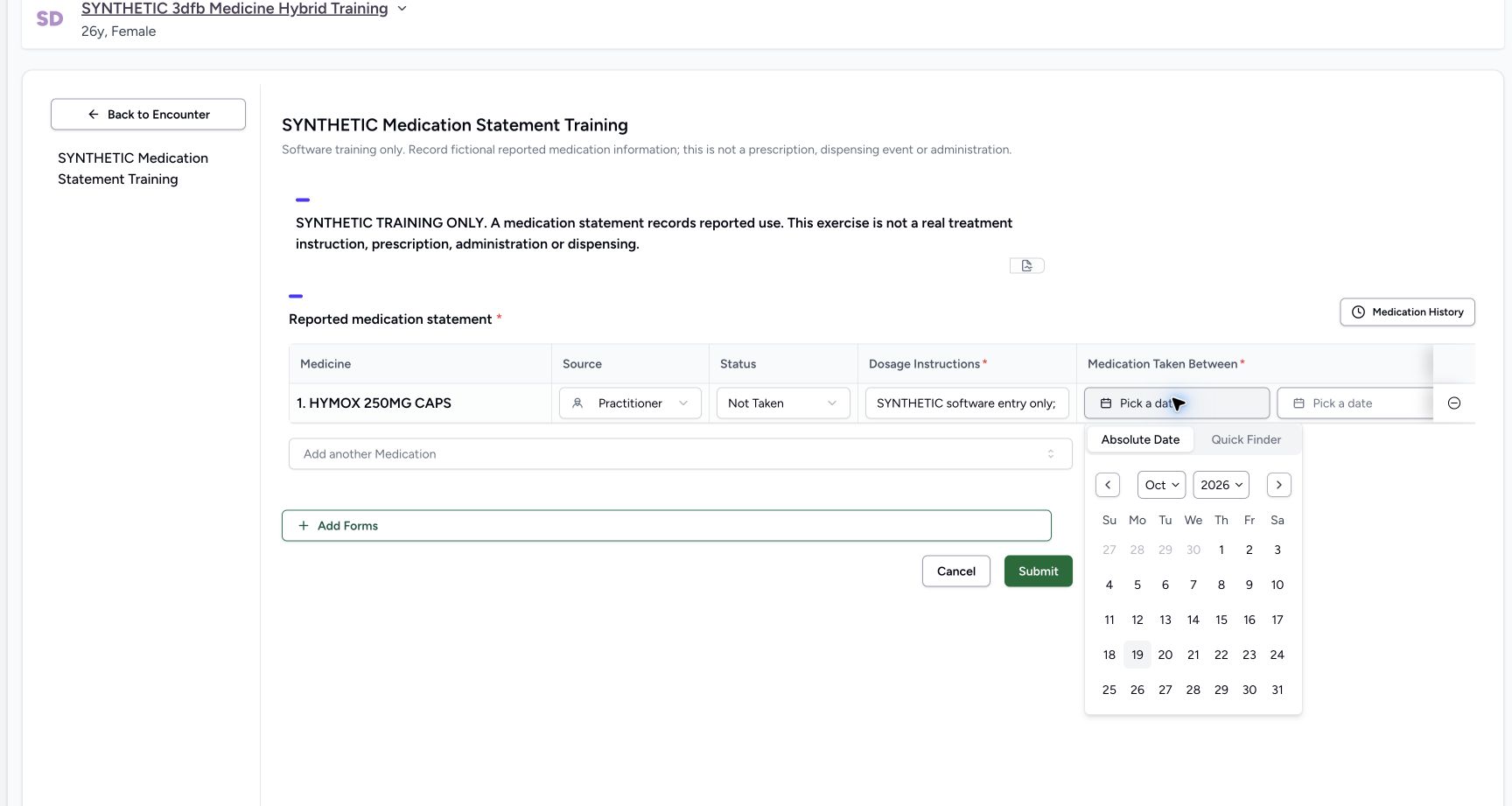This screenshot has width=1512, height=806.
Task: Select October 7 in the calendar
Action: click(x=1193, y=585)
